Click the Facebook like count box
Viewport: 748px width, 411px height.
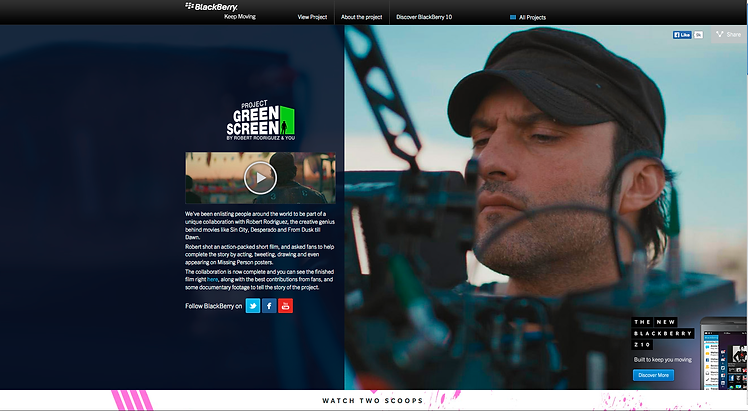[698, 35]
